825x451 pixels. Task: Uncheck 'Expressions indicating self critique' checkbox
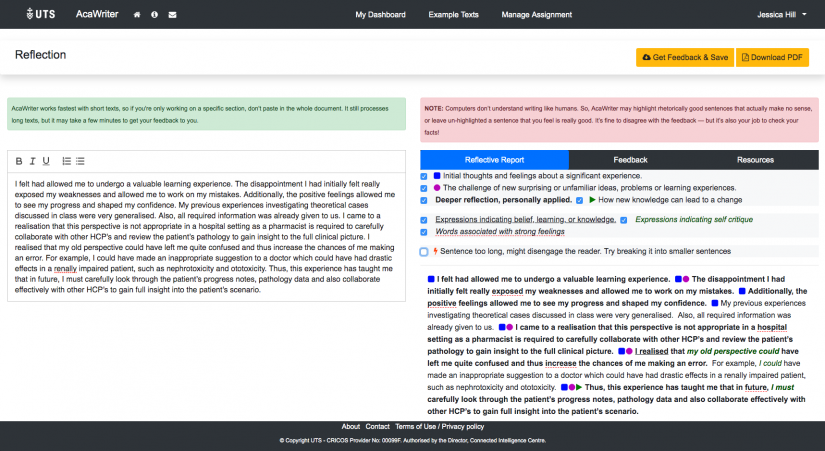click(623, 220)
